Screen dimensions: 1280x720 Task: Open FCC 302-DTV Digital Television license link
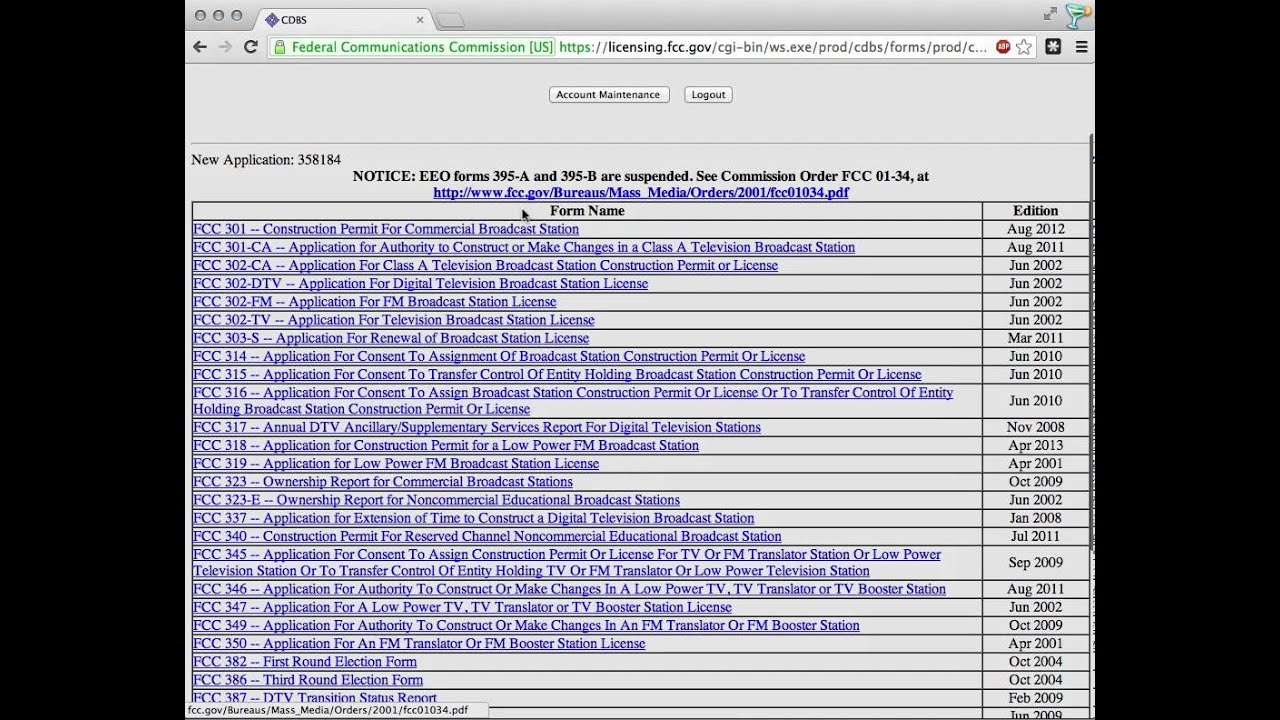coord(420,284)
